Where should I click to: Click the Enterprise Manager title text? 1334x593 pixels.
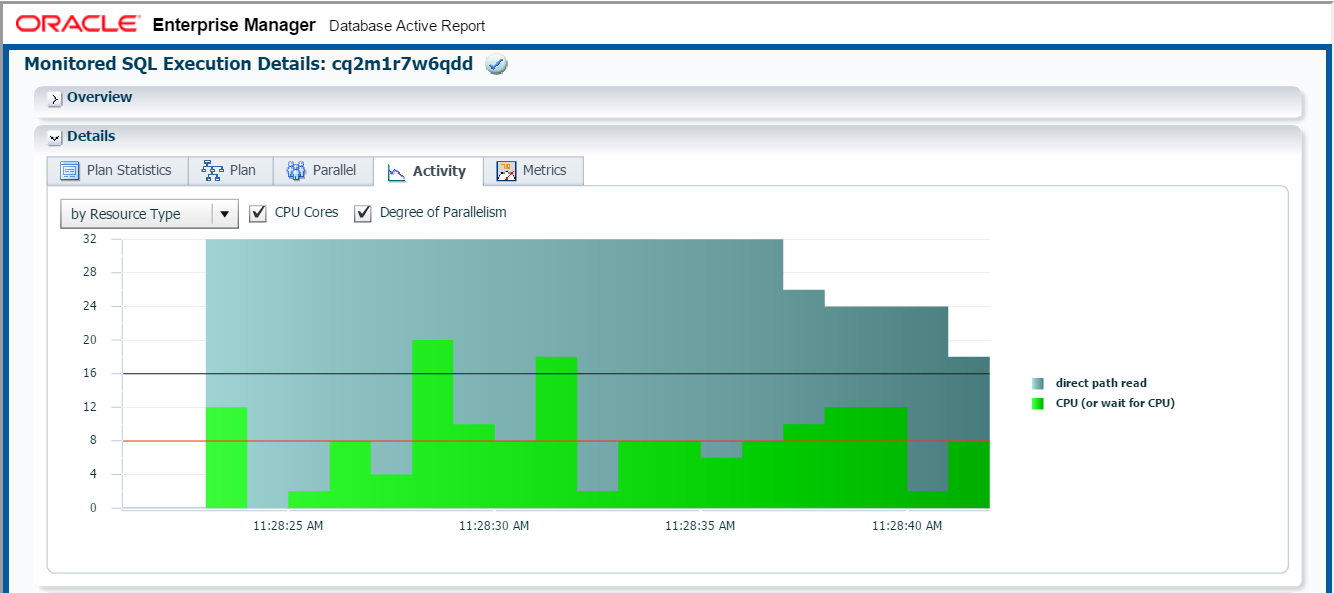pos(234,25)
